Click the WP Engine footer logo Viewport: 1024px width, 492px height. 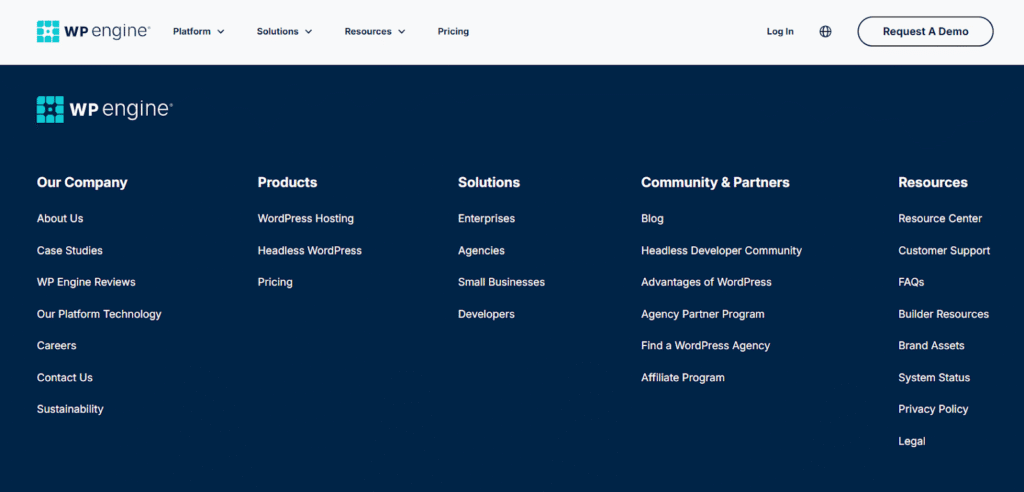pyautogui.click(x=104, y=110)
